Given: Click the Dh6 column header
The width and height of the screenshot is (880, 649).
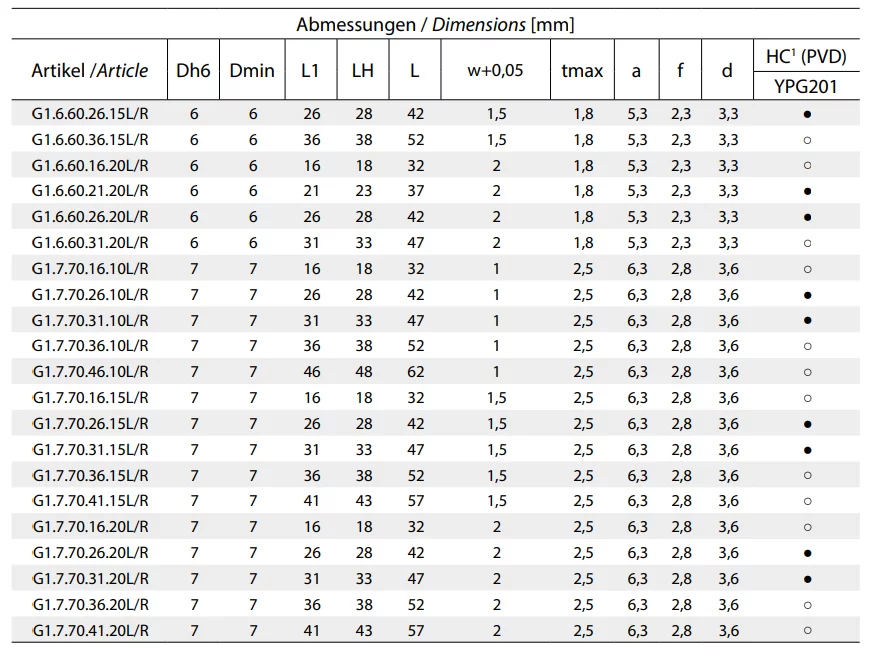Looking at the screenshot, I should point(193,70).
